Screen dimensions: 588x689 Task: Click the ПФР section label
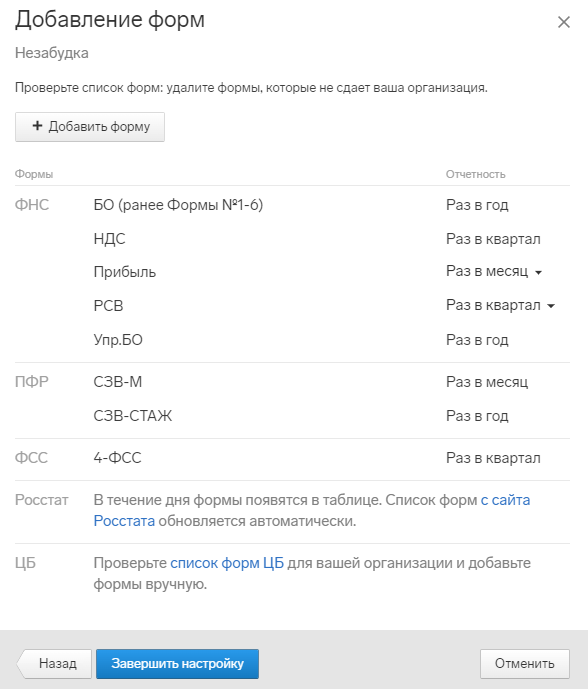point(32,382)
